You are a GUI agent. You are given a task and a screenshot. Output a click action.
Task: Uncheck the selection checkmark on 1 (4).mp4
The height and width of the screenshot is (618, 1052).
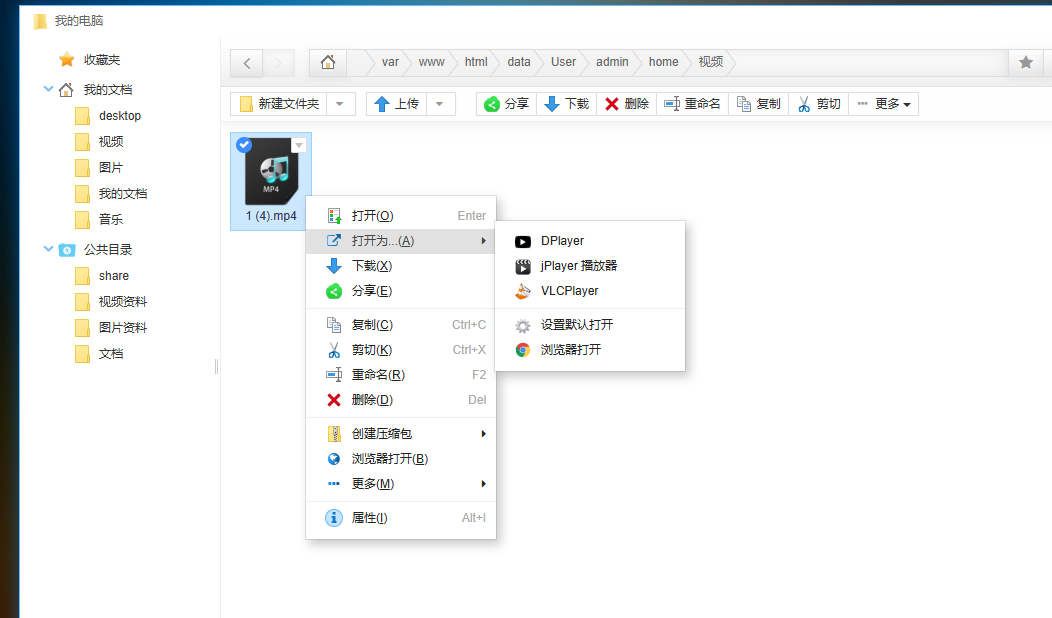point(244,145)
